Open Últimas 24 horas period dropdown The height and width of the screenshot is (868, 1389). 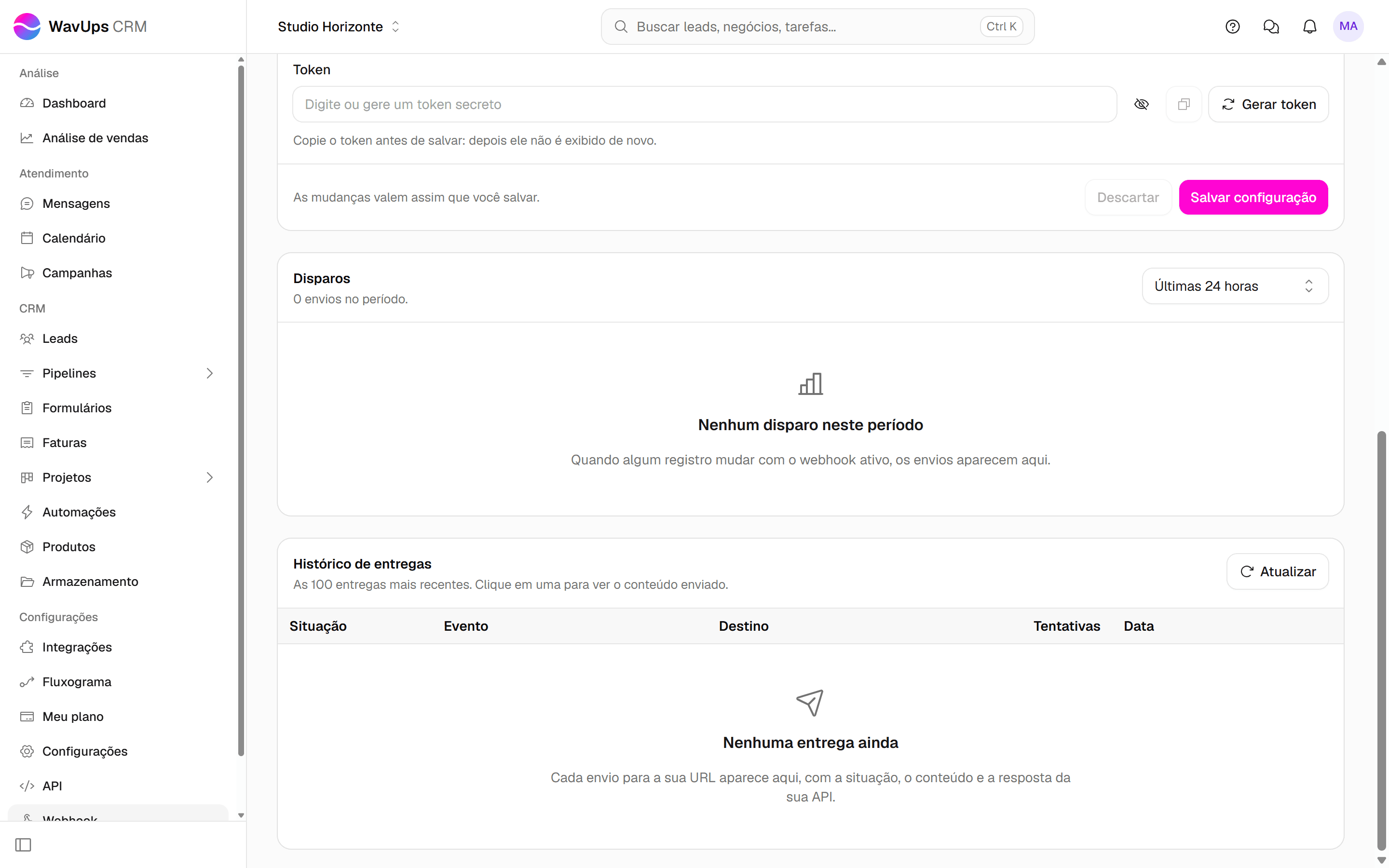(1235, 286)
